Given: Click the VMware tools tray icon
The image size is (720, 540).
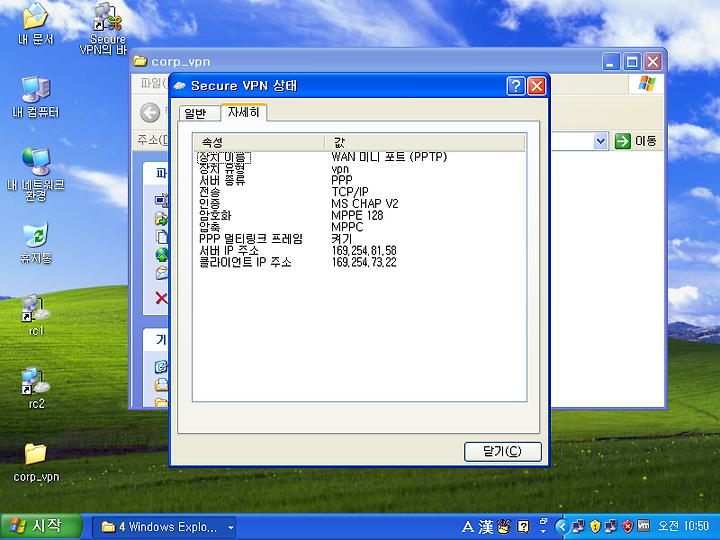Looking at the screenshot, I should 644,526.
